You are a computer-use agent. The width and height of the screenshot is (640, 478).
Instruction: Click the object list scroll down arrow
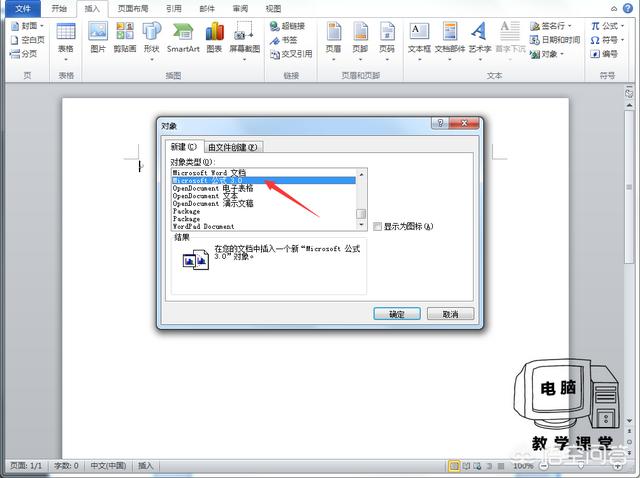(x=361, y=225)
